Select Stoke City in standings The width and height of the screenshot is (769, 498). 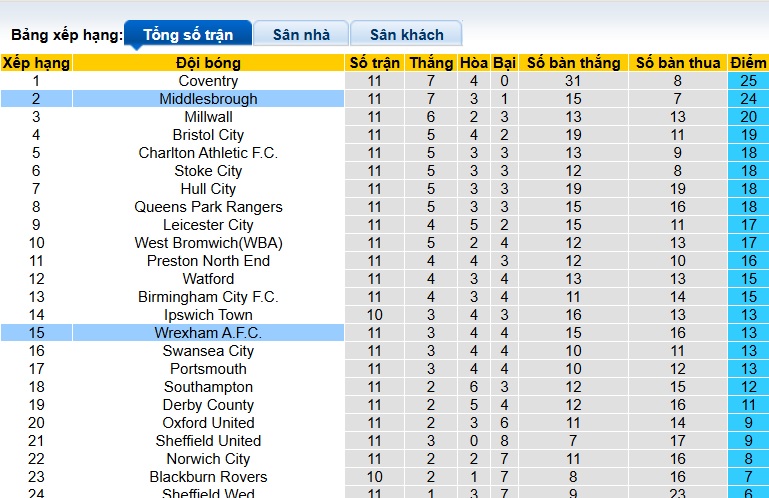208,171
